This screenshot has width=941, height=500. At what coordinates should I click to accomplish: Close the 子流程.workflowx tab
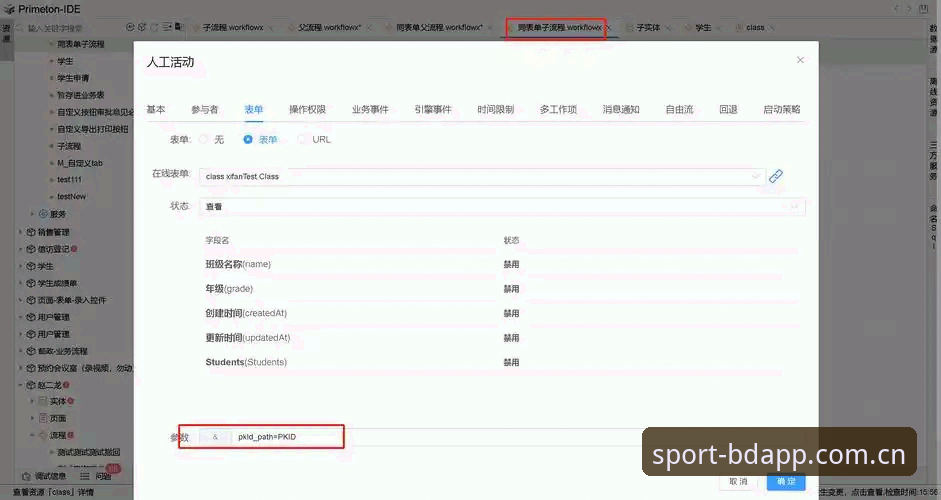(271, 28)
